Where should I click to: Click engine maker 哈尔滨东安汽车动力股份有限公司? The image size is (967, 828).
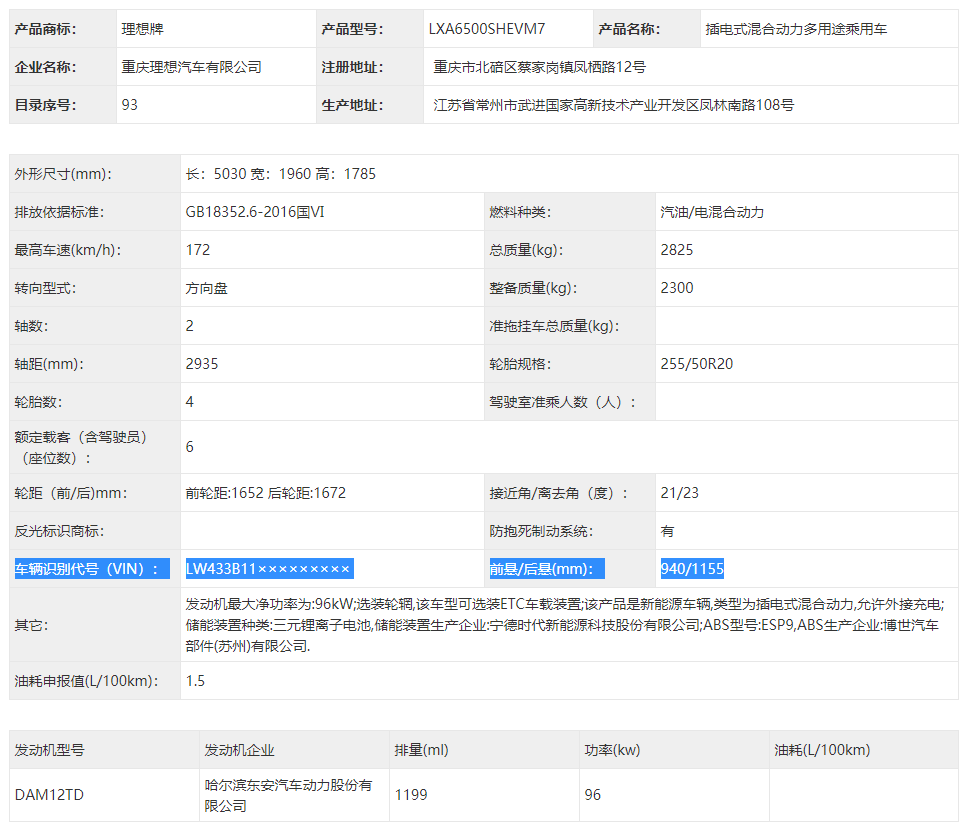point(289,795)
